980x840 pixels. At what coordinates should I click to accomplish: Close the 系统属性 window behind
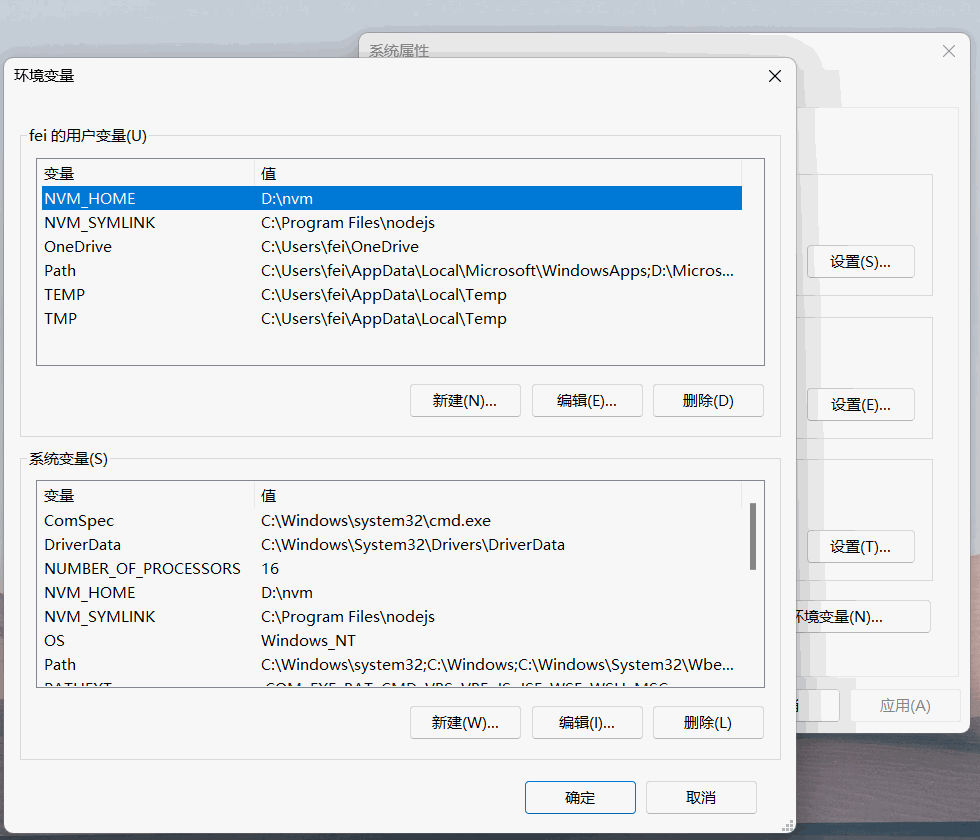[948, 51]
